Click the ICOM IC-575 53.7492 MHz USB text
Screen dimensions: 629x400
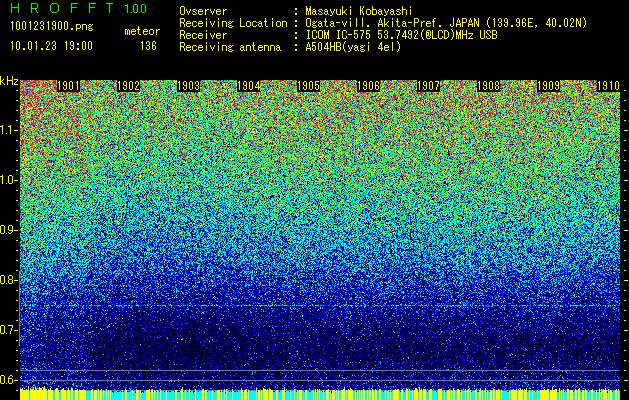(x=401, y=35)
